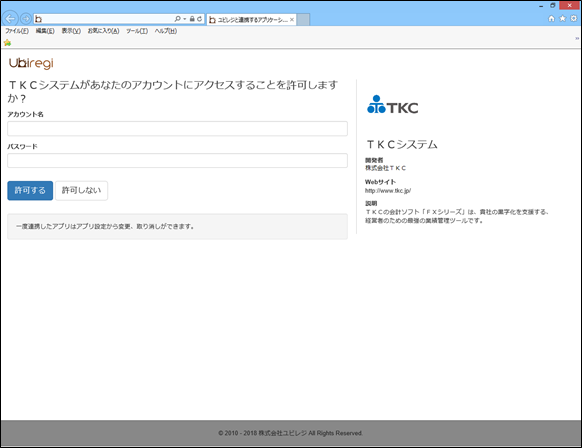The height and width of the screenshot is (448, 582).
Task: Click the TKC logo image
Action: coord(392,104)
